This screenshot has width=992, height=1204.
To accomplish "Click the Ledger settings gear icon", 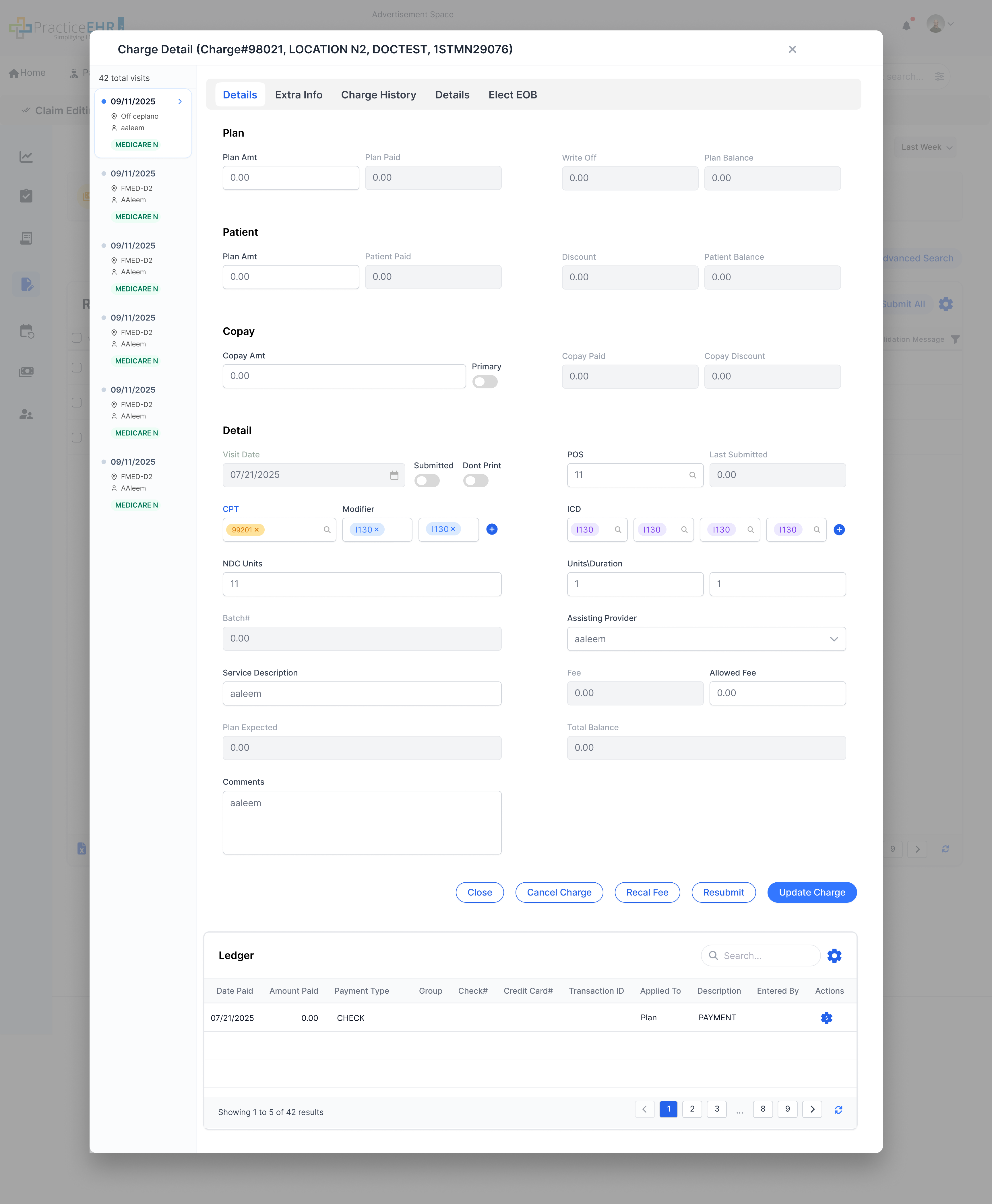I will click(x=834, y=956).
